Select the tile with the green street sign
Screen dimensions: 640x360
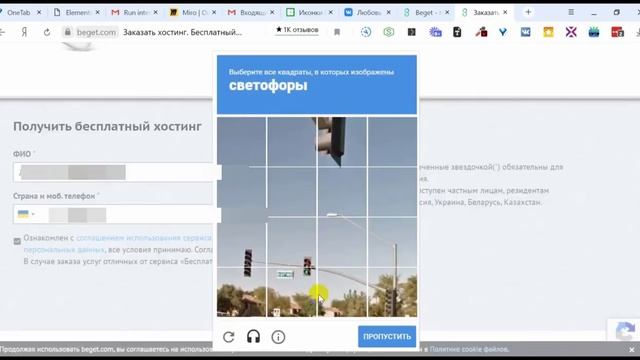292,292
